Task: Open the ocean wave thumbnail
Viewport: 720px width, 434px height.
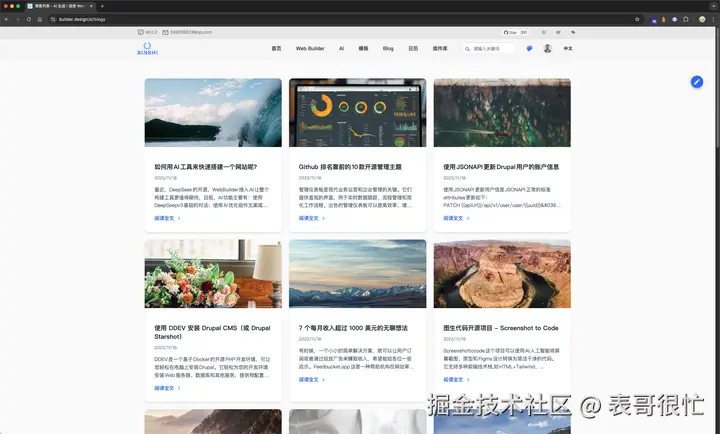Action: [x=213, y=113]
